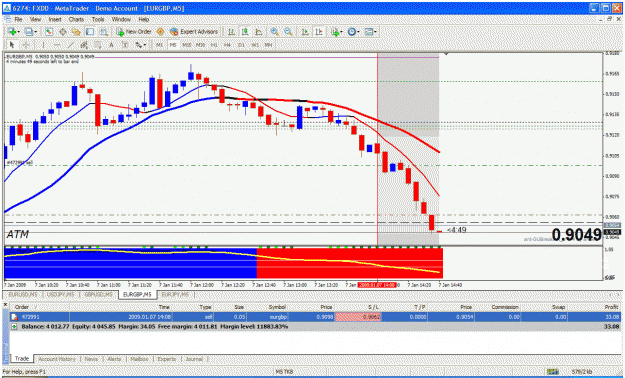Open the Navigator star-folder icon
Viewport: 625px width, 378px height.
pos(76,32)
